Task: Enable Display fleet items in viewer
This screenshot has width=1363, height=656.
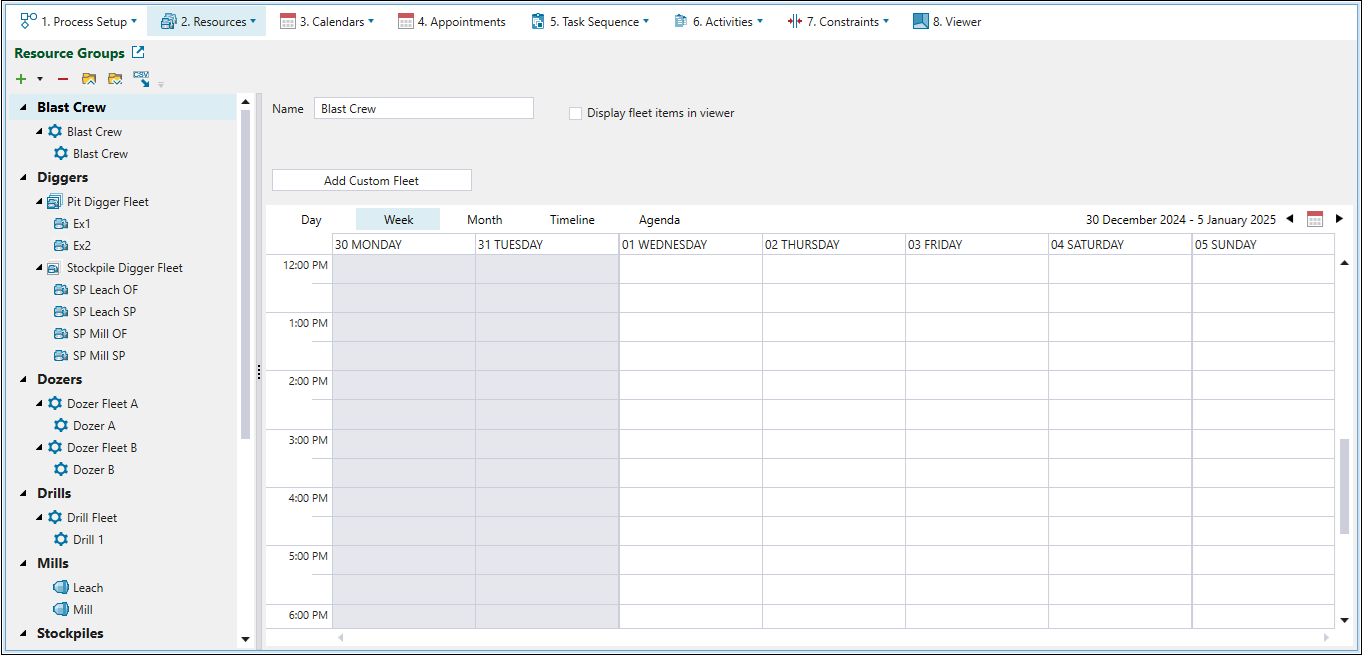Action: (x=575, y=114)
